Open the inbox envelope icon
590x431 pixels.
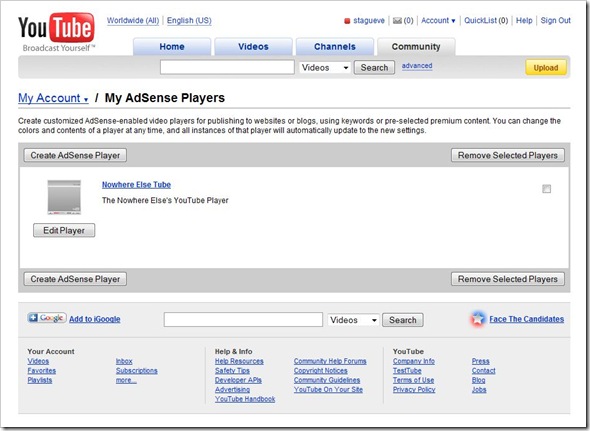397,21
